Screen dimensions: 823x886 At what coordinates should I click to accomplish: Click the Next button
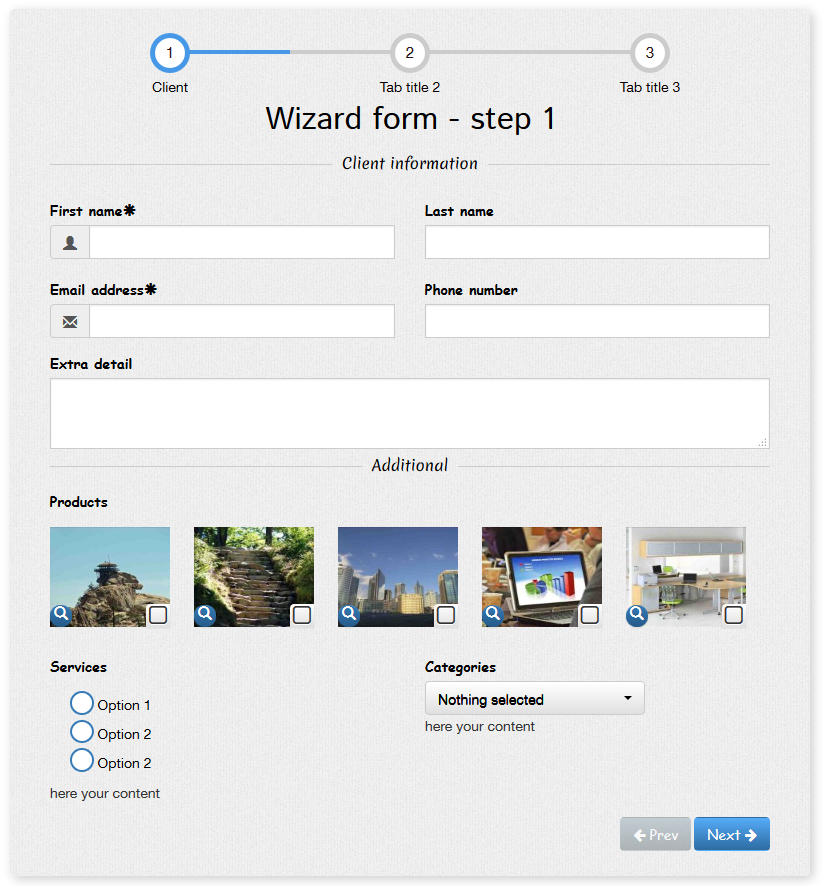pyautogui.click(x=732, y=833)
